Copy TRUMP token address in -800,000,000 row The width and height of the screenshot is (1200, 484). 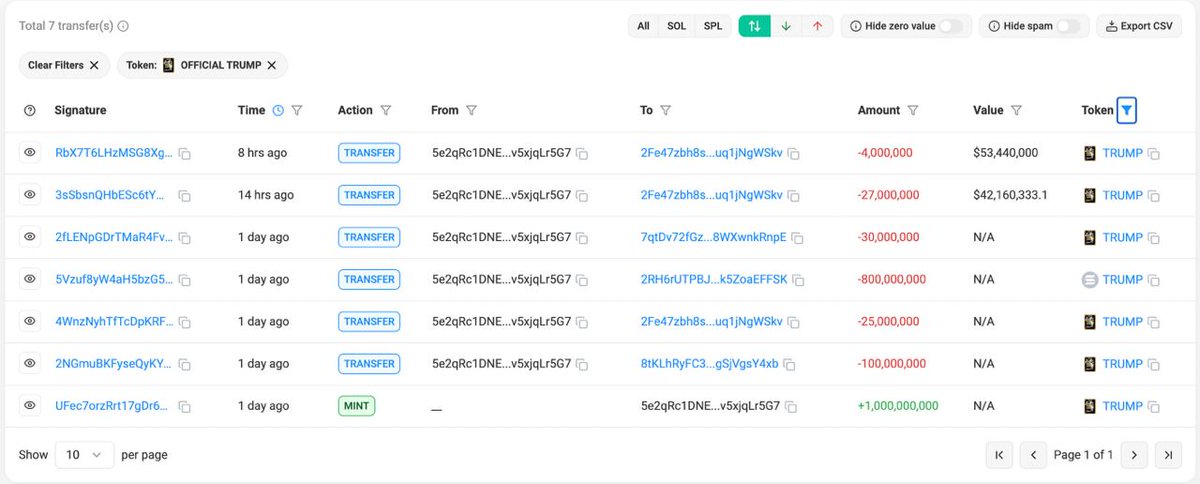[1154, 280]
